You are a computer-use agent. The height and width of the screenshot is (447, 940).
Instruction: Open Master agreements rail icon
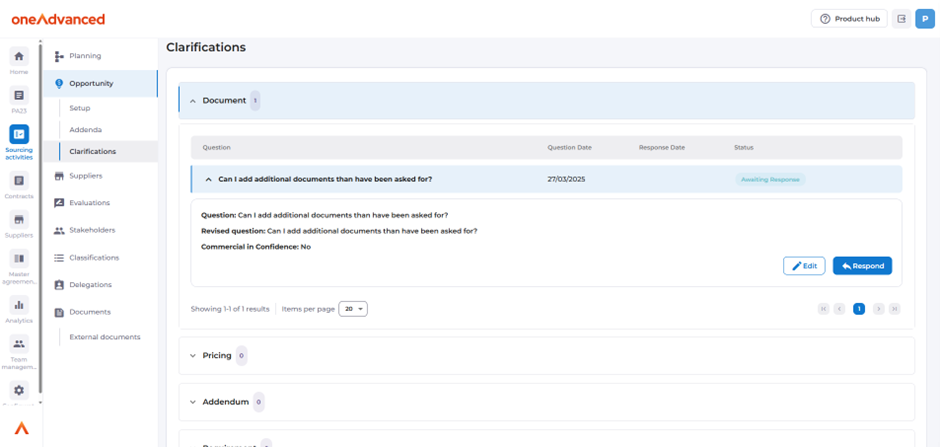pyautogui.click(x=19, y=258)
